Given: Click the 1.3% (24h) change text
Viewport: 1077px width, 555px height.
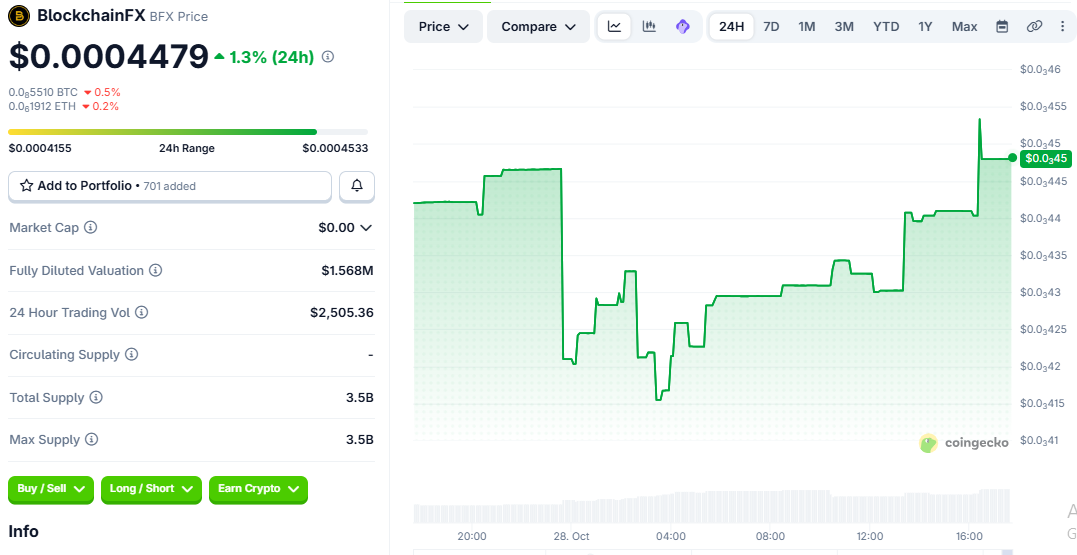Looking at the screenshot, I should tap(271, 57).
